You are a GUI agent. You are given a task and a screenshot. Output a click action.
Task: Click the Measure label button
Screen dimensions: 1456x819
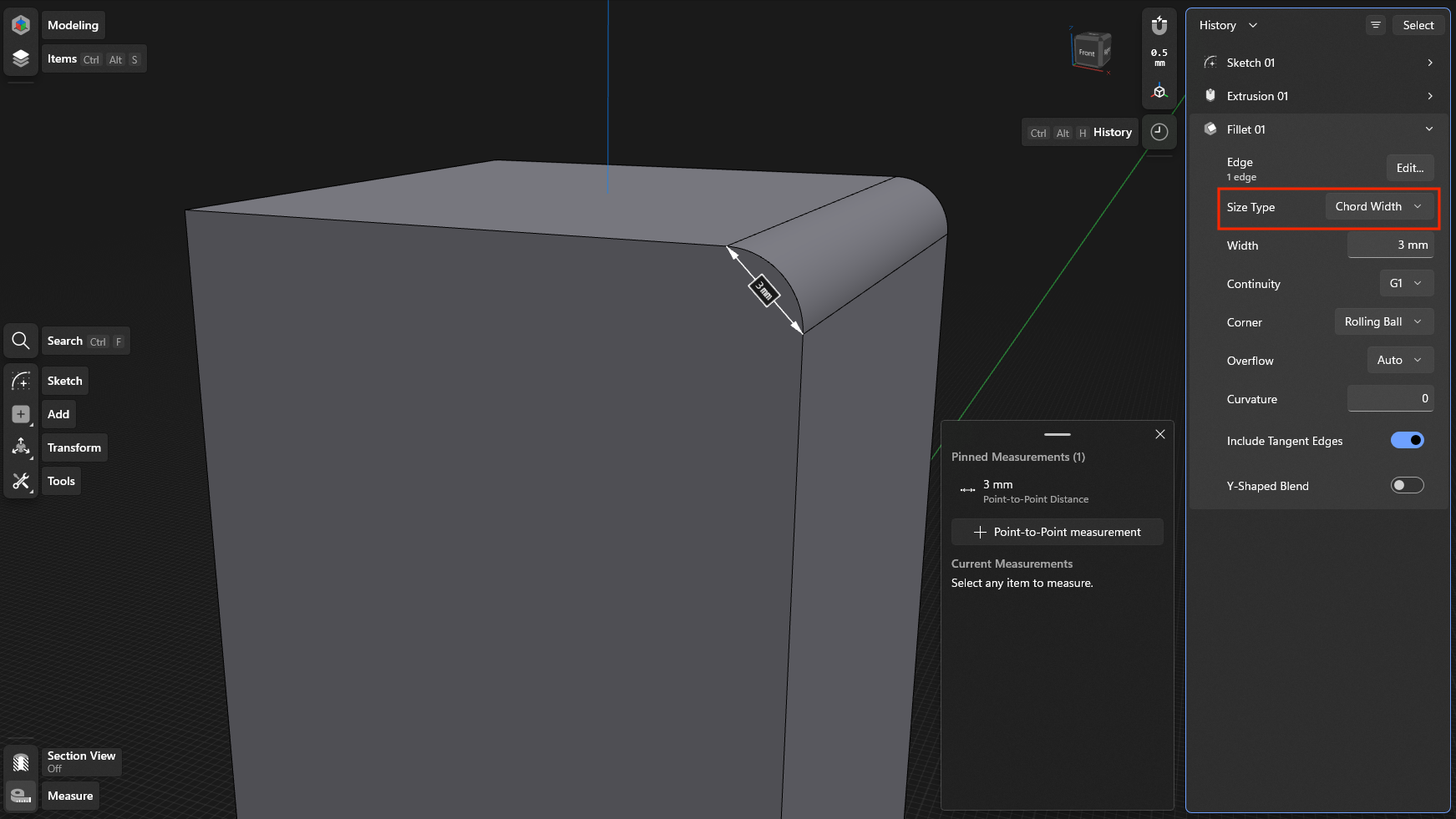[70, 796]
